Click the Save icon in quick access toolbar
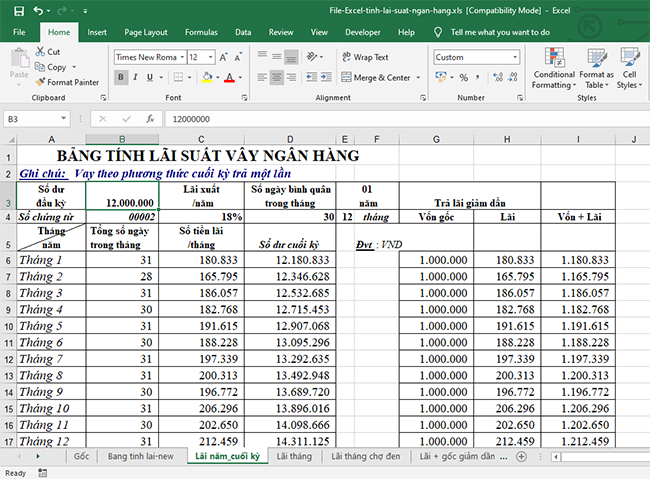650x479 pixels. pos(19,11)
